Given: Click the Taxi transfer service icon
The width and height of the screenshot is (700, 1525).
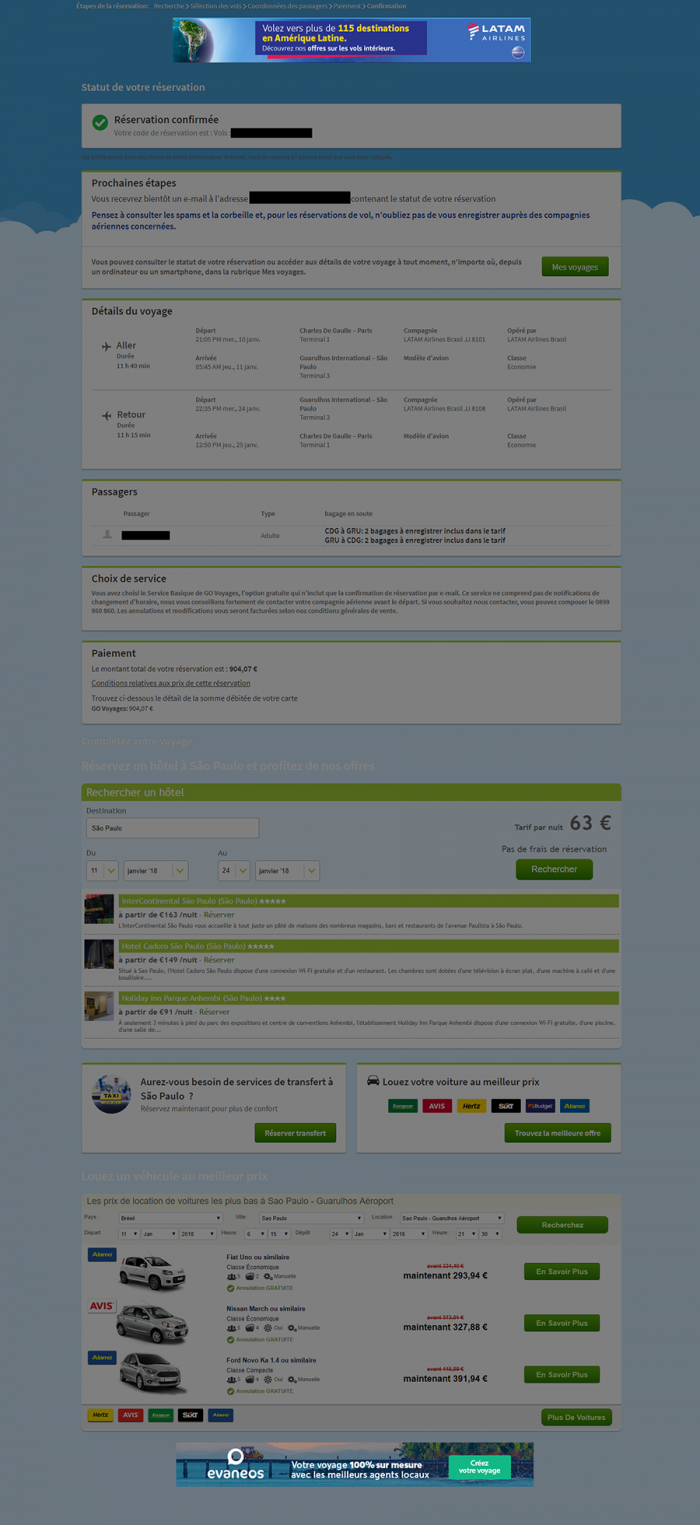Looking at the screenshot, I should click(x=111, y=1094).
